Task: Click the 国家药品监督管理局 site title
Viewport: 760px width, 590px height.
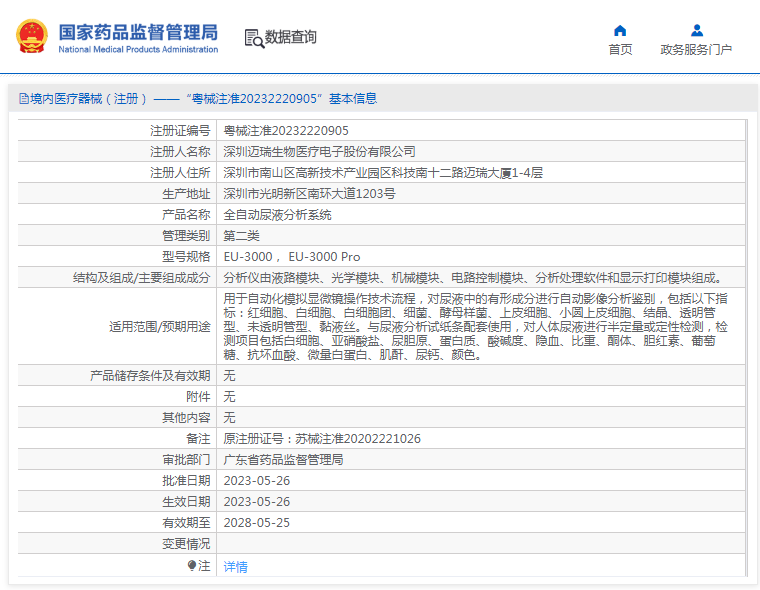Action: click(138, 32)
